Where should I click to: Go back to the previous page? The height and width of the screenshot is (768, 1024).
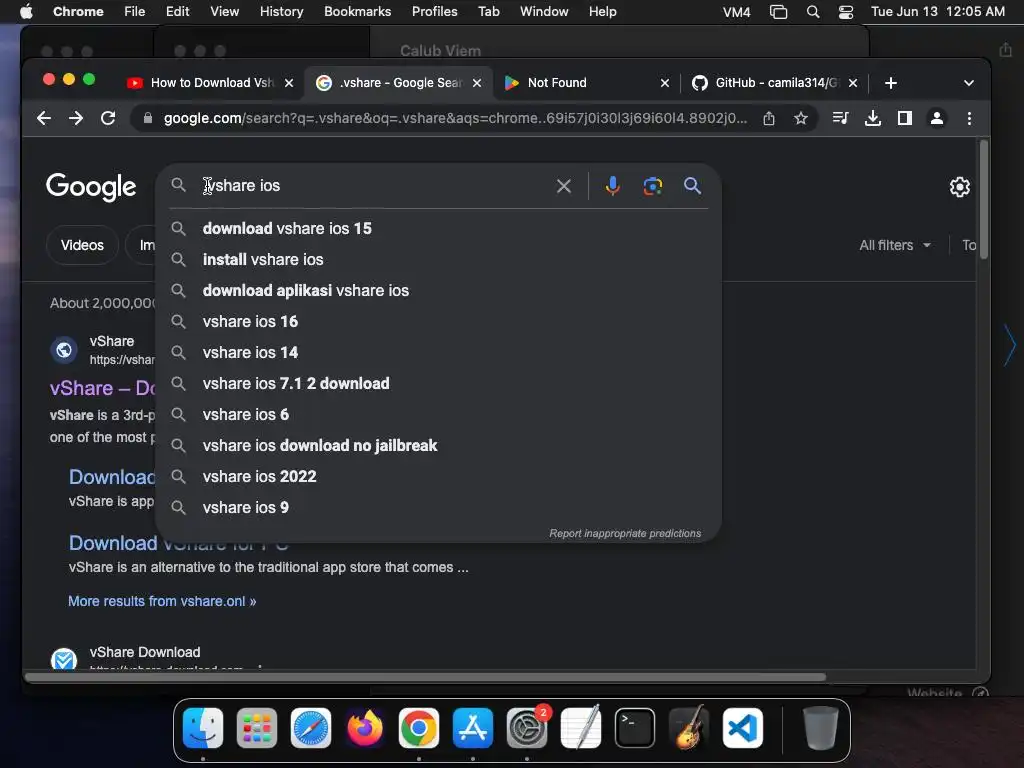(x=44, y=118)
